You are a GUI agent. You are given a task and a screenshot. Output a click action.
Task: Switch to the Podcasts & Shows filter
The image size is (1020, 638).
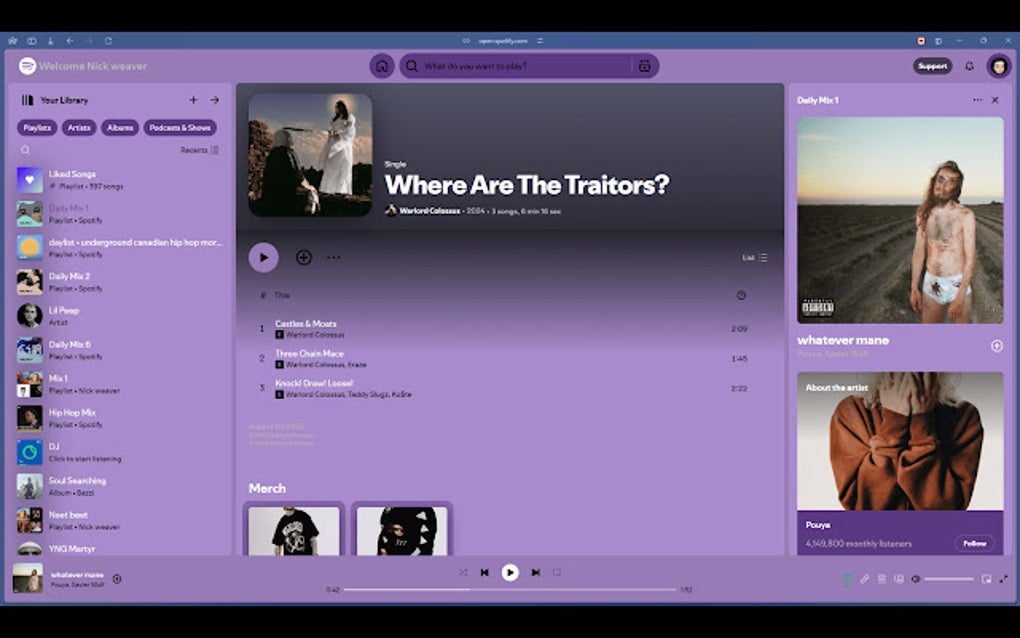coord(179,128)
